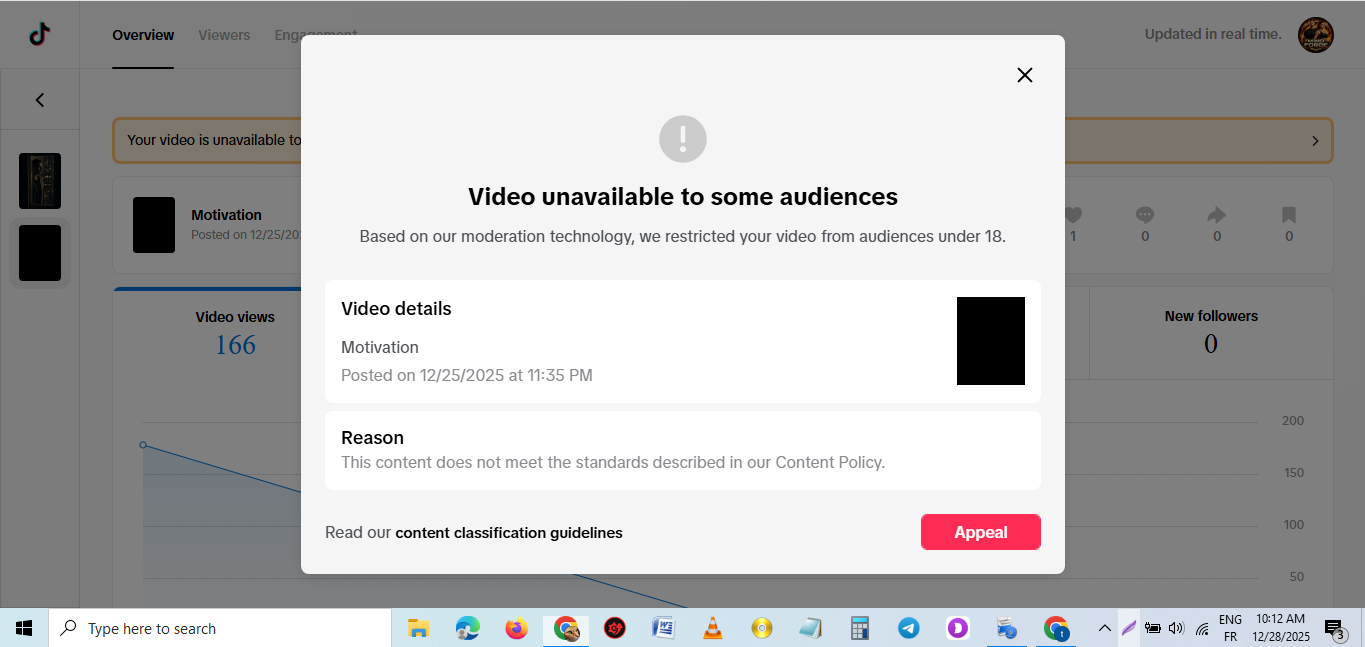Open the clock and date flyout

(1281, 628)
